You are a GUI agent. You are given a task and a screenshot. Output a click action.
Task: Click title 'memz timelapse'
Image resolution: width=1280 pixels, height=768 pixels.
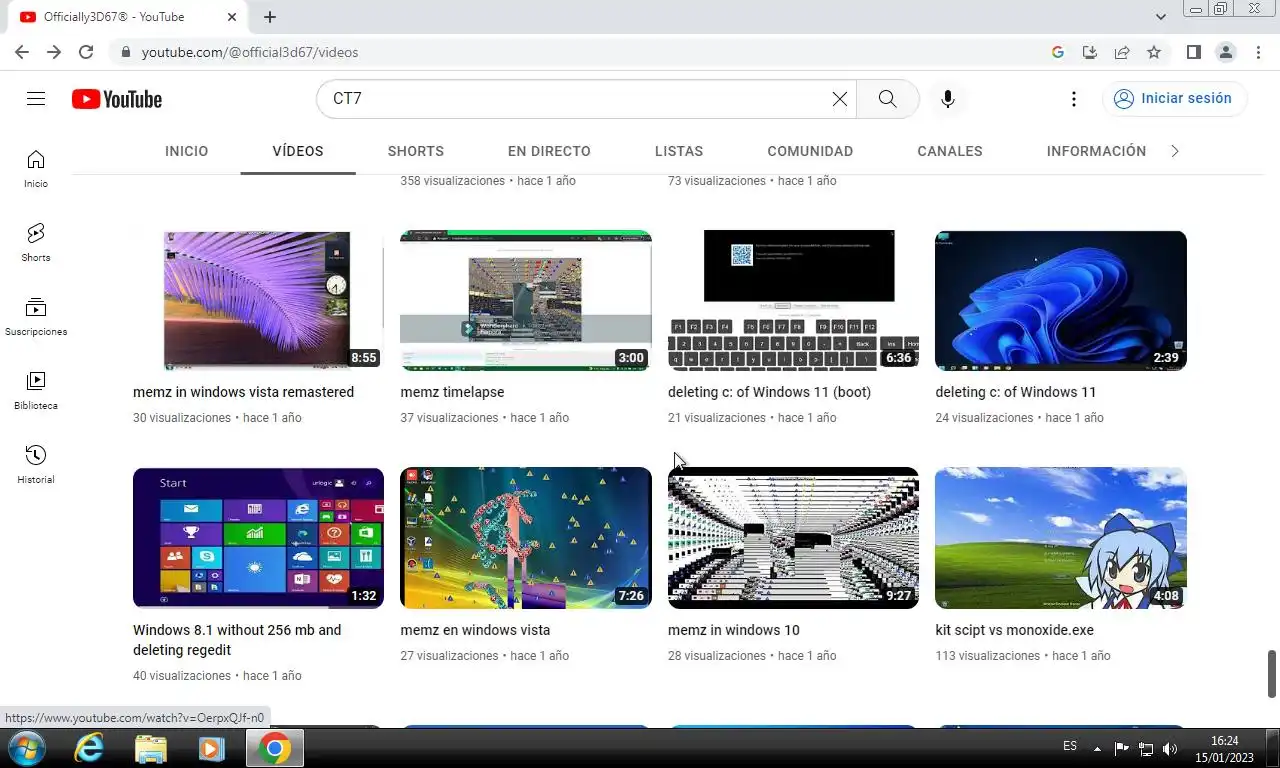point(452,392)
